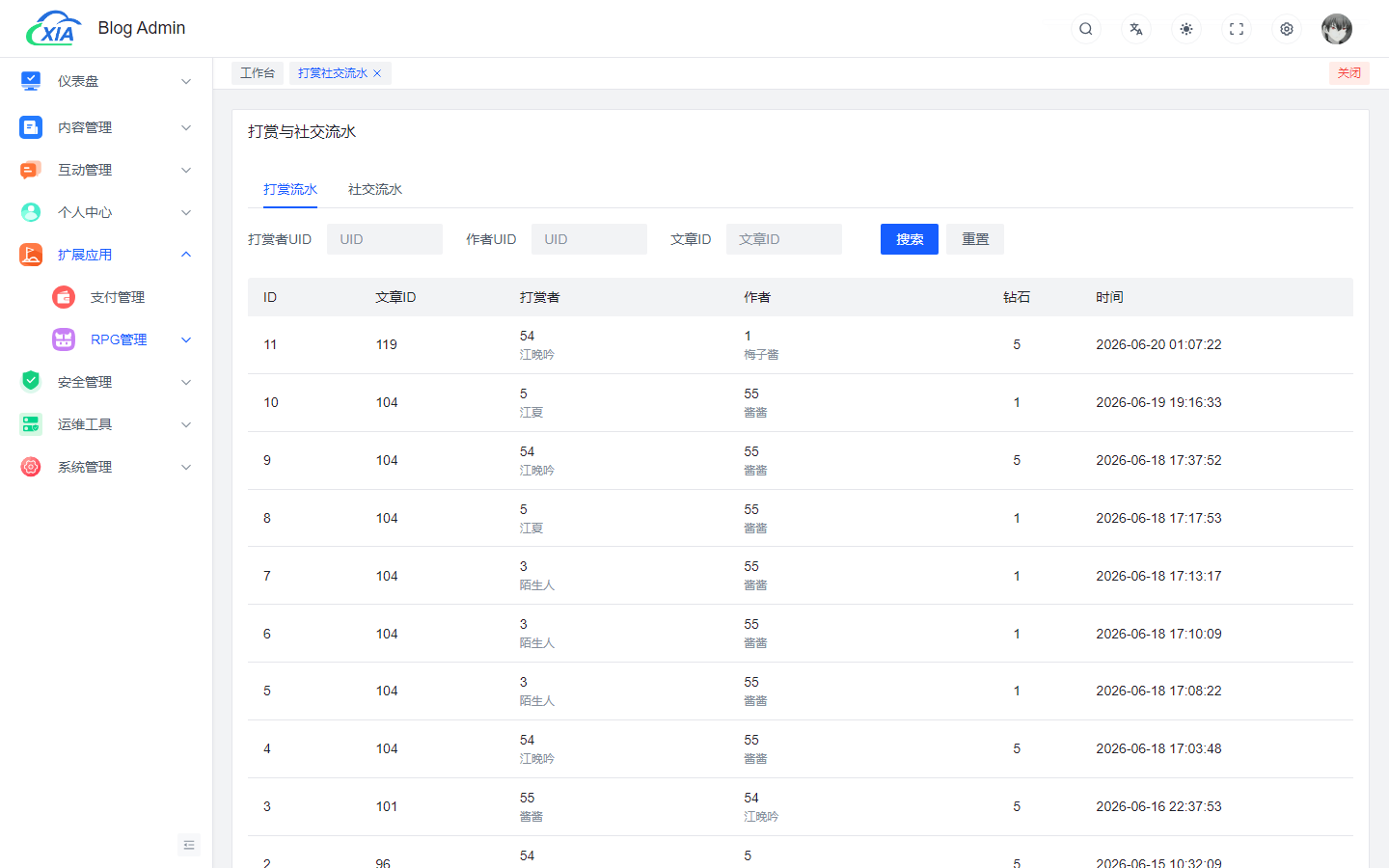This screenshot has height=868, width=1389.
Task: Click article ID 101 in row 3
Action: point(387,806)
